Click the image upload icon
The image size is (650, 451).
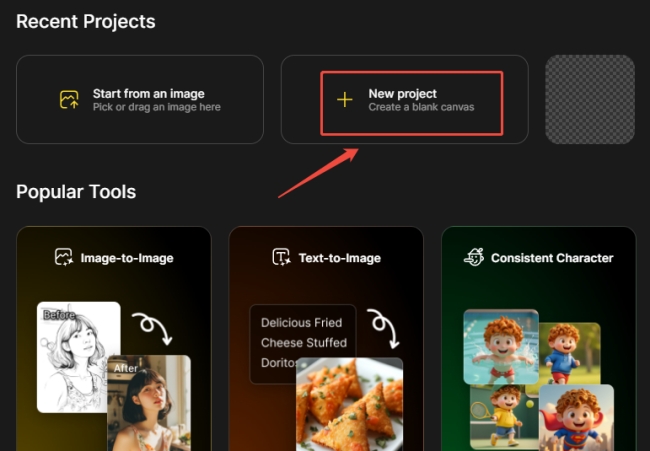69,100
